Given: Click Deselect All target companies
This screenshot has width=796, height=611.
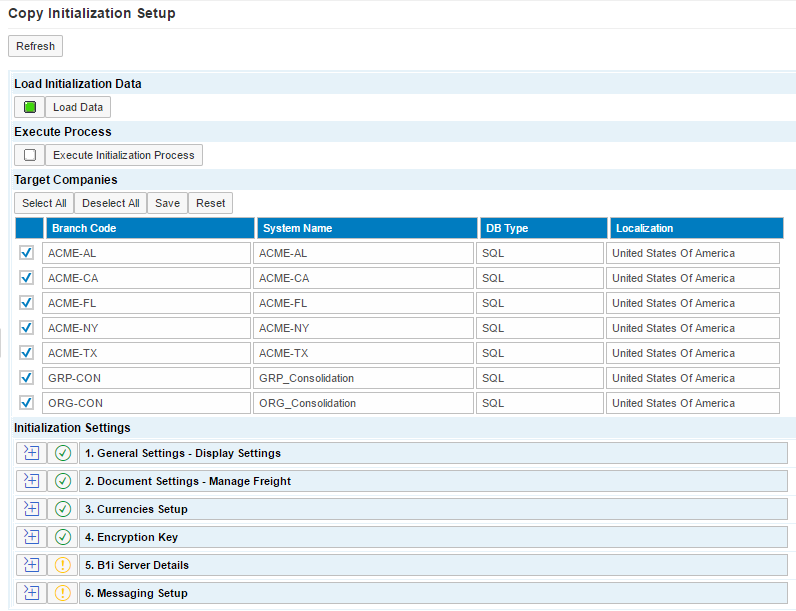Looking at the screenshot, I should click(x=110, y=203).
